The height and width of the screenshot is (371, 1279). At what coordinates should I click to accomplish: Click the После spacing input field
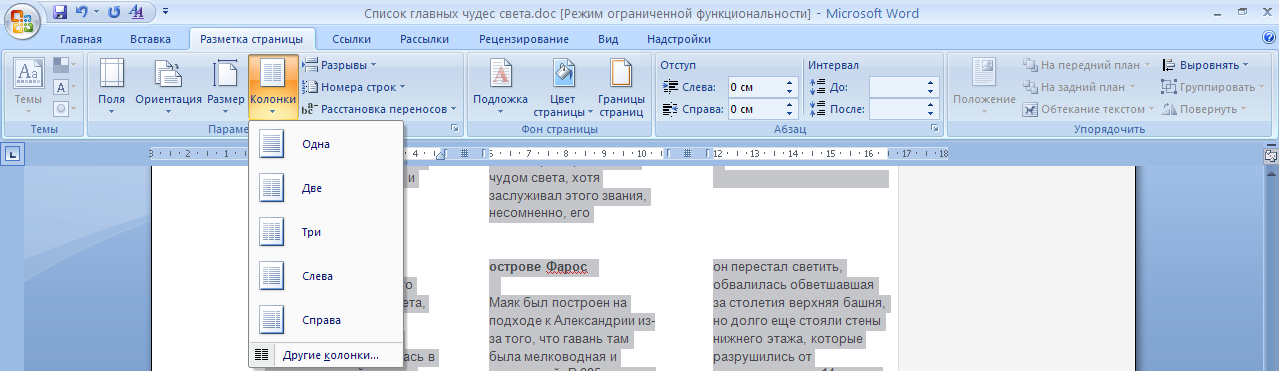tap(897, 108)
